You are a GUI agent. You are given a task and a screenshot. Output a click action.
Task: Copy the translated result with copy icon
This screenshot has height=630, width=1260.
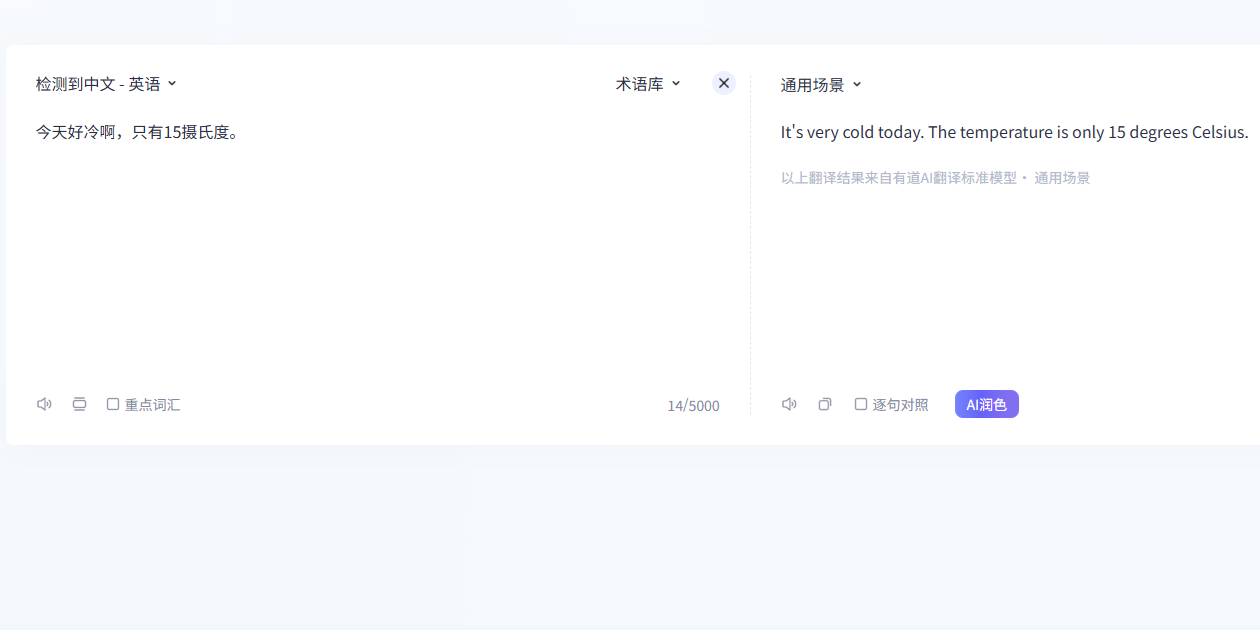(825, 404)
